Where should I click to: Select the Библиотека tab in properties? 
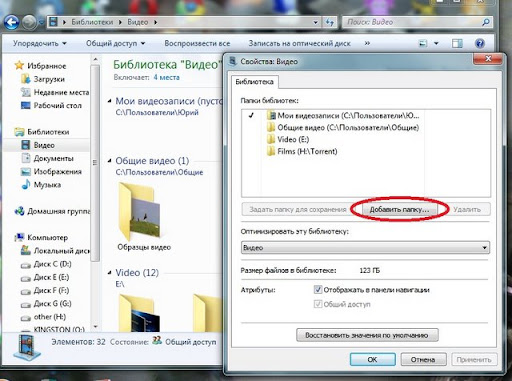(255, 82)
